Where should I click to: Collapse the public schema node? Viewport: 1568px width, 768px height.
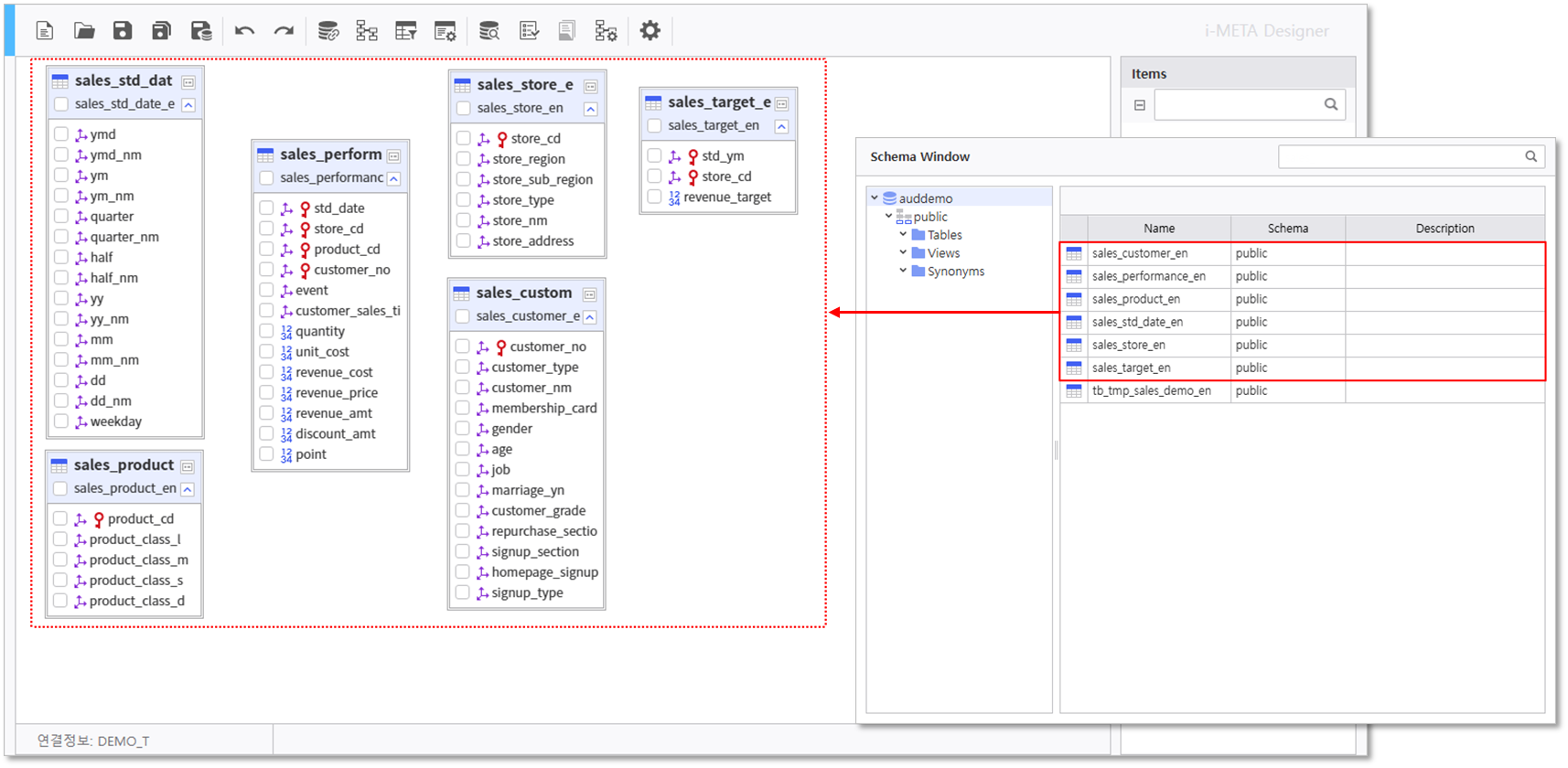click(x=888, y=216)
